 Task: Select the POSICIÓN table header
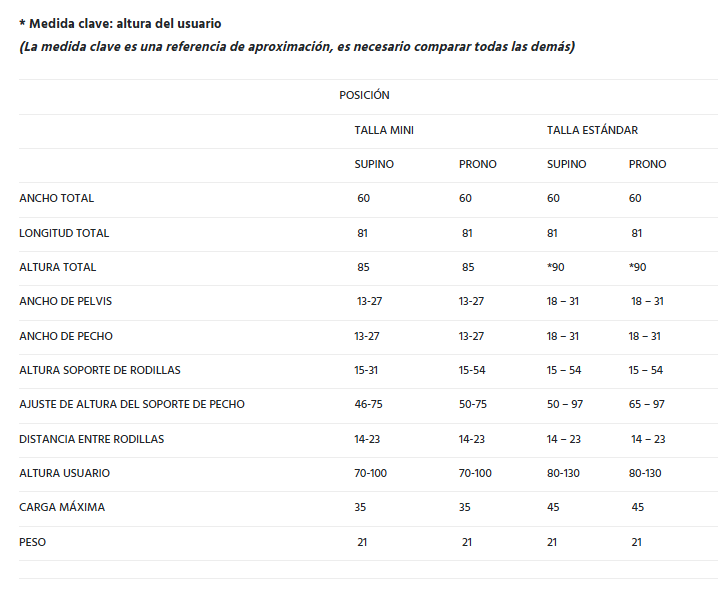point(364,96)
